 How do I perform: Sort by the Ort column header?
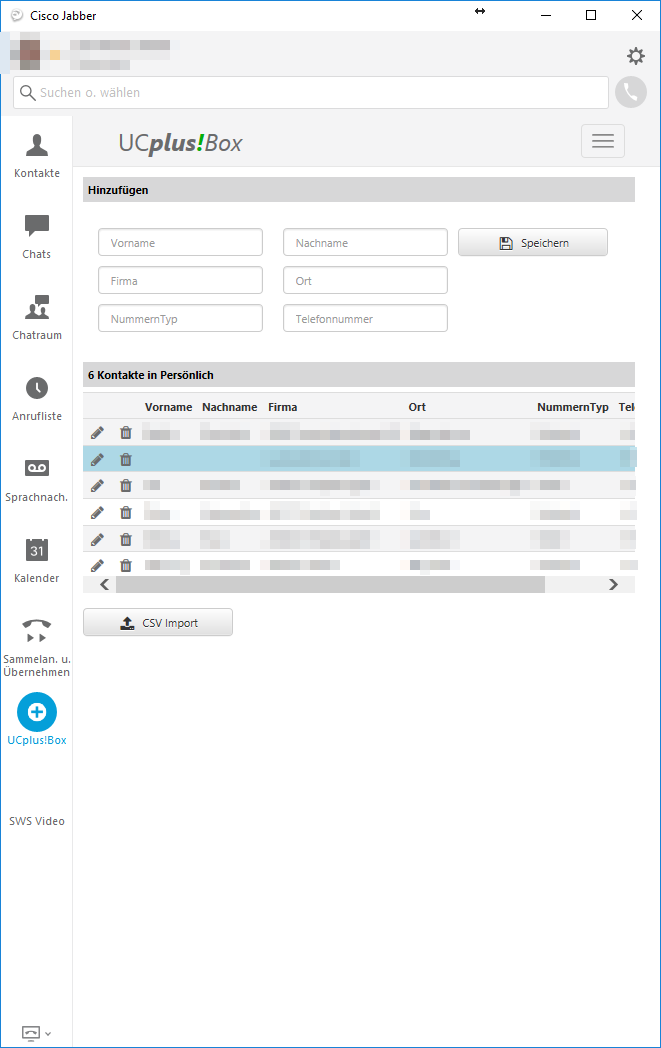417,407
